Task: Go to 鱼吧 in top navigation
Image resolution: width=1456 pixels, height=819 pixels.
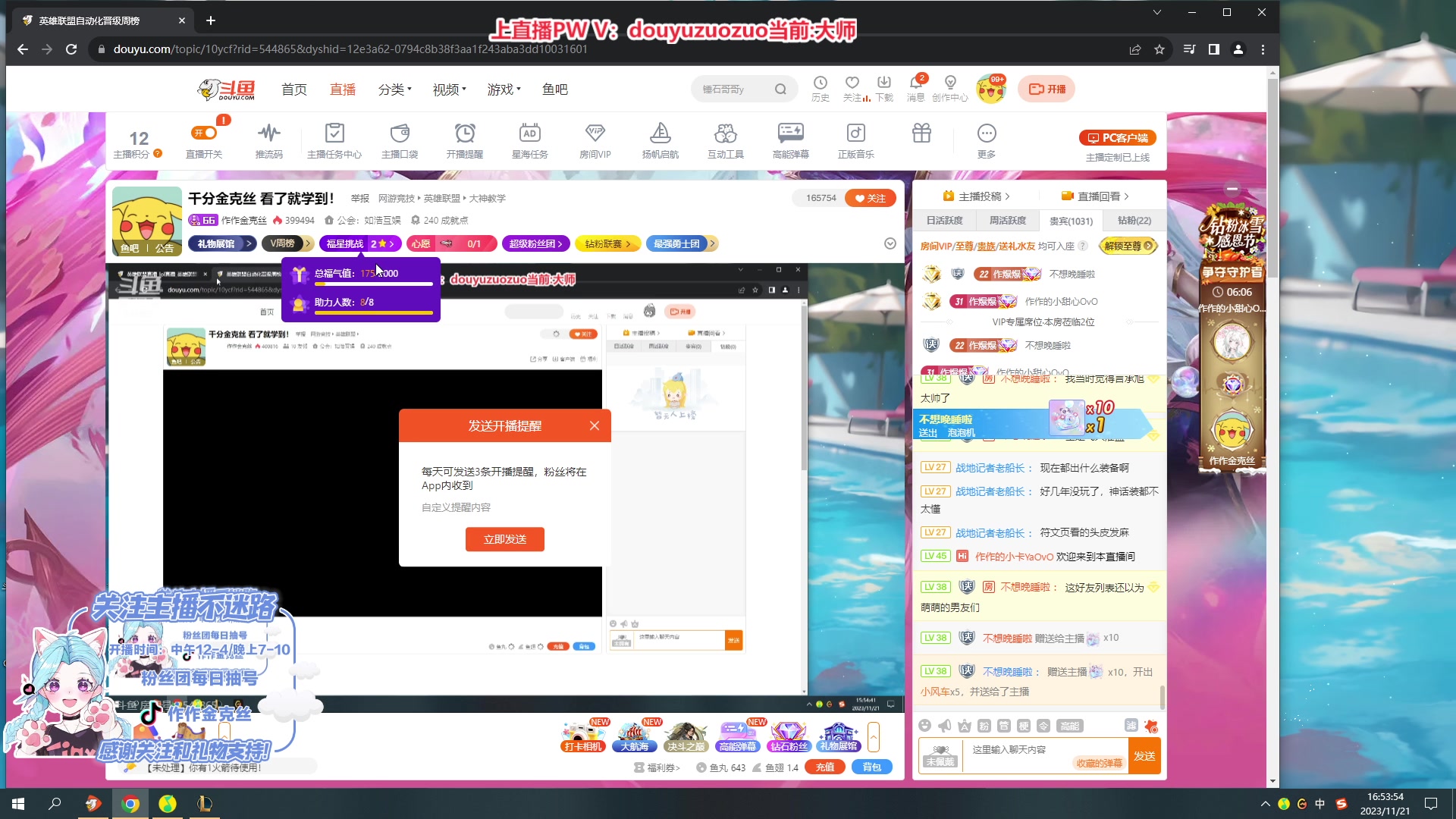Action: click(x=555, y=89)
